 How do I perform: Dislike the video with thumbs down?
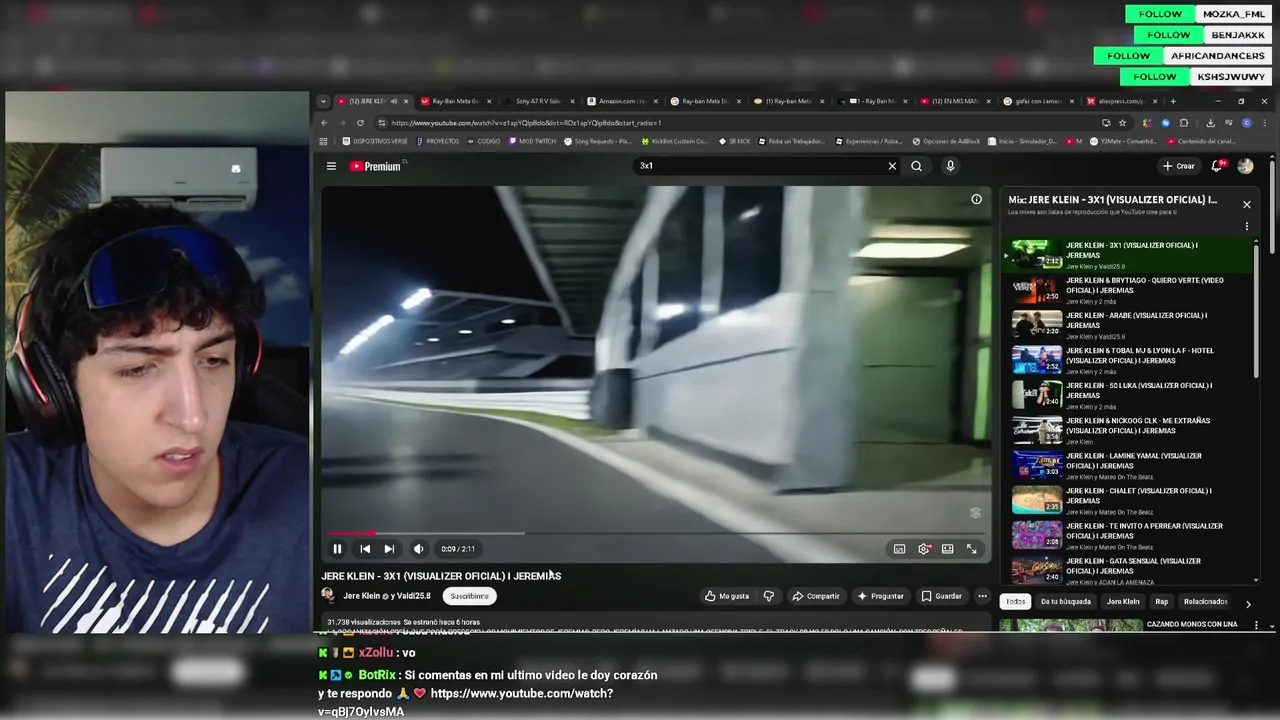click(x=769, y=596)
